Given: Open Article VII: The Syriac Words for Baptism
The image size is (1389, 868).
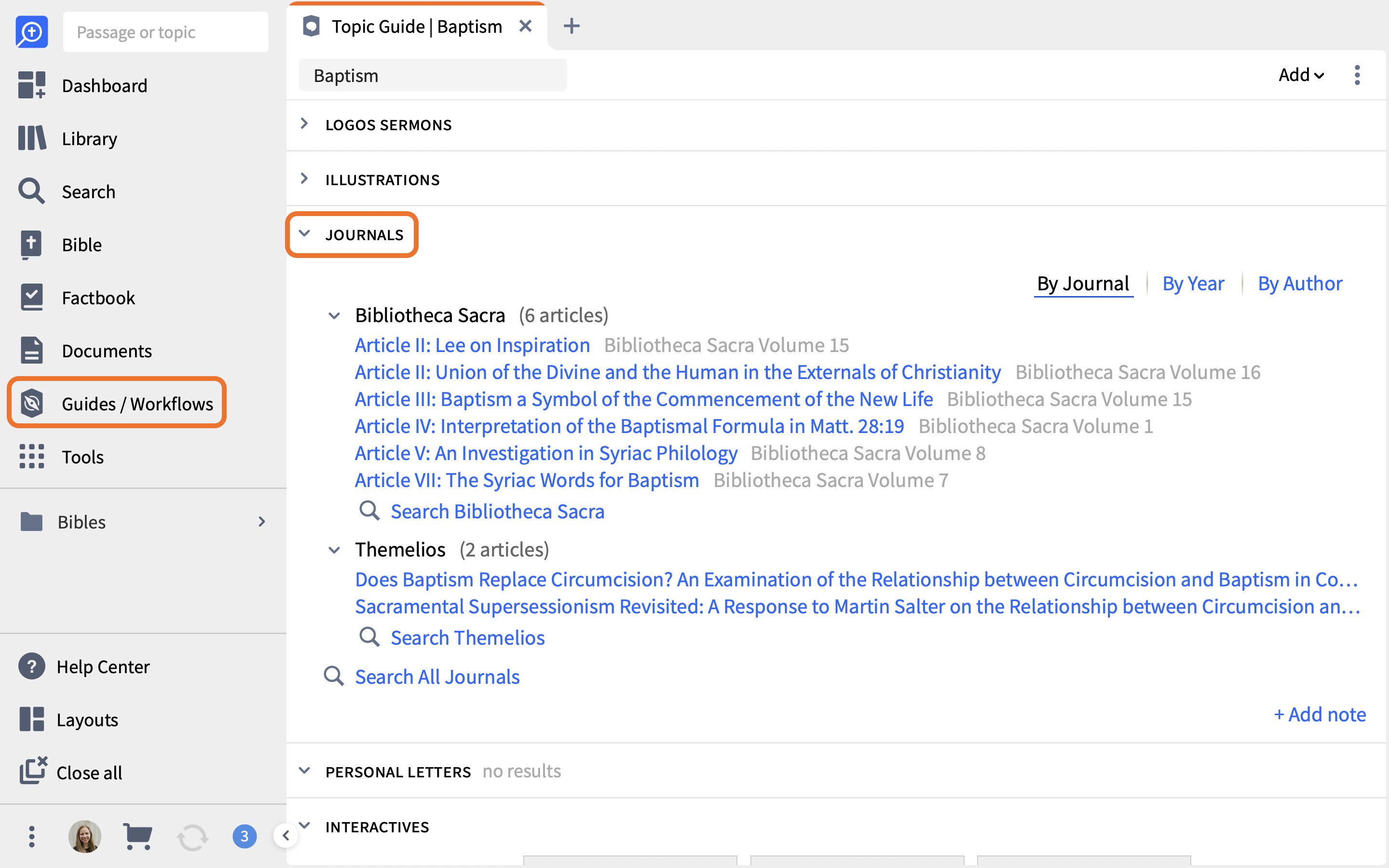Looking at the screenshot, I should [x=526, y=480].
